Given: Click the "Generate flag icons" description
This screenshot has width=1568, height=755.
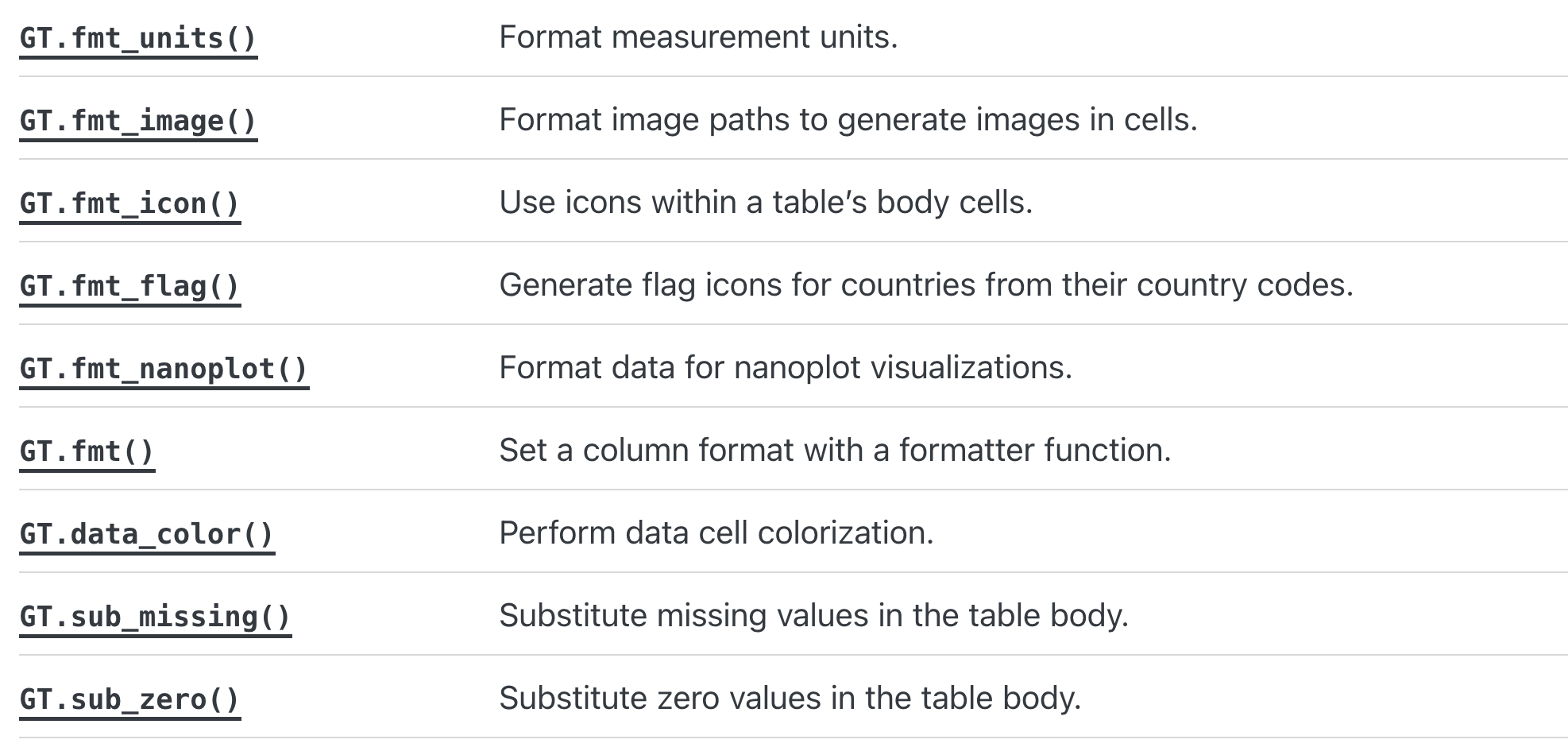Looking at the screenshot, I should 925,285.
